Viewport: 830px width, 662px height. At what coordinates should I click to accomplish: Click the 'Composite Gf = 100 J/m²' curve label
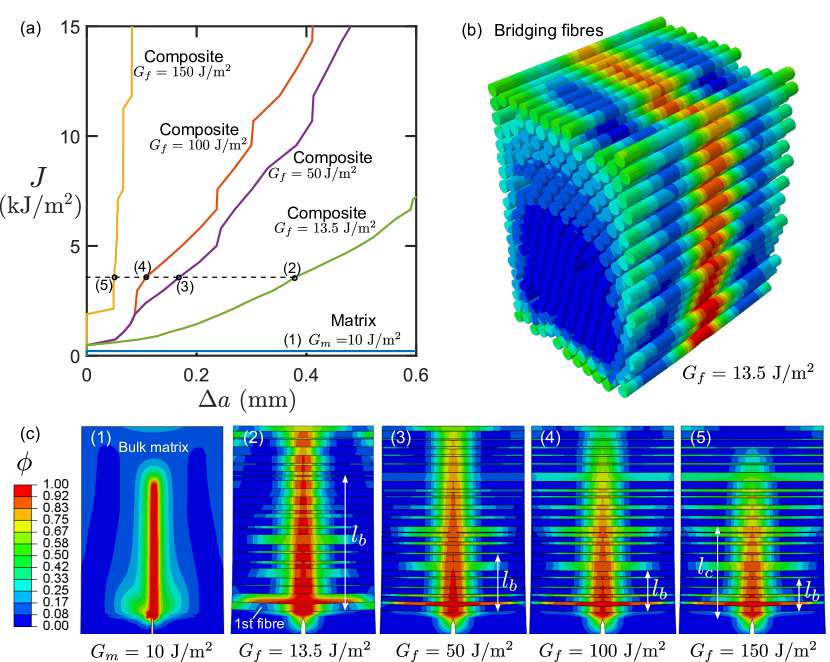pos(199,137)
